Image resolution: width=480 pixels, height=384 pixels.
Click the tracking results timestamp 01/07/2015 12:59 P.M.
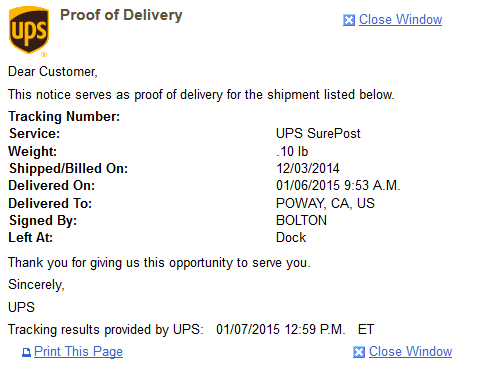point(281,329)
